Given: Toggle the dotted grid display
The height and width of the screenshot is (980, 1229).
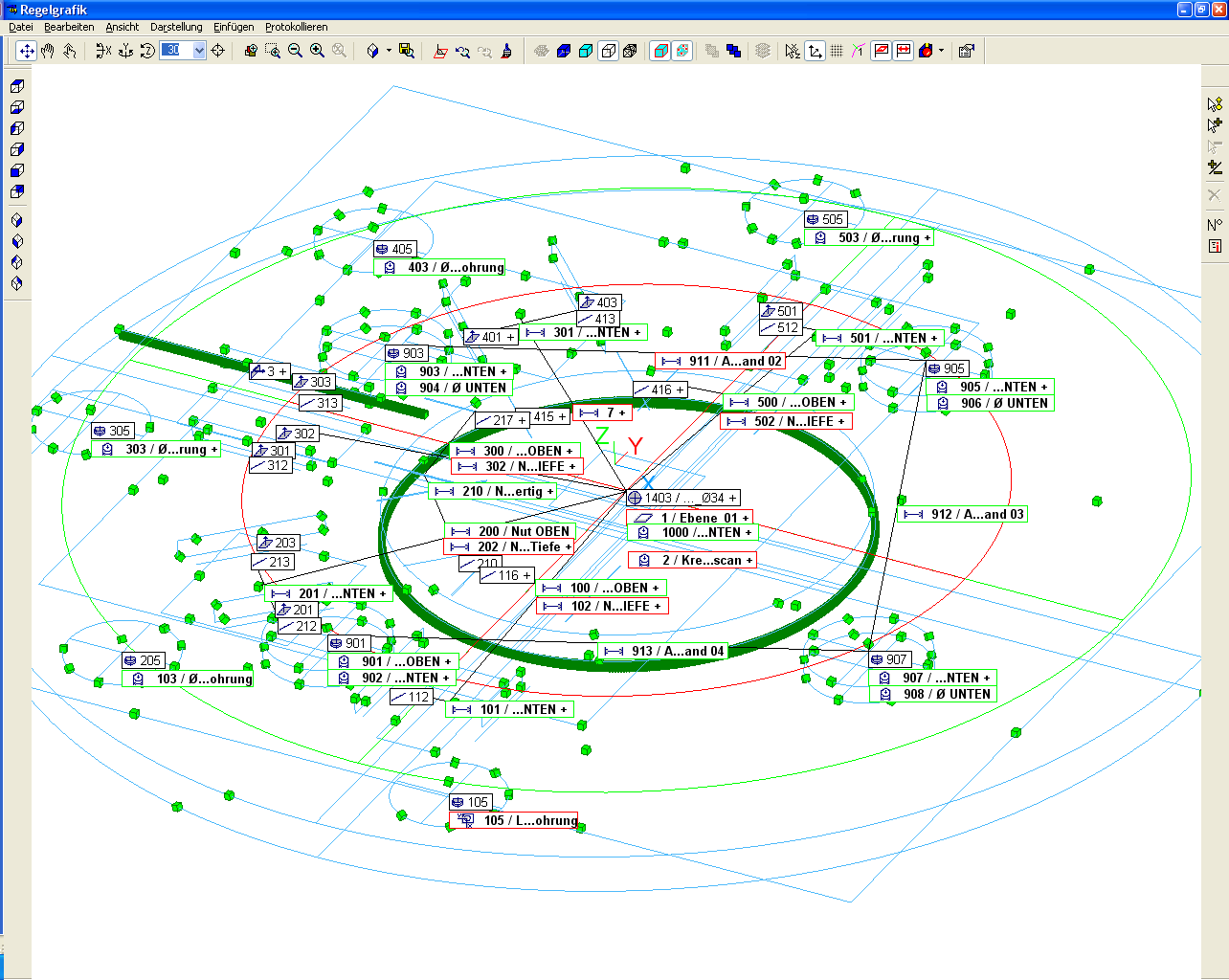Looking at the screenshot, I should (837, 51).
